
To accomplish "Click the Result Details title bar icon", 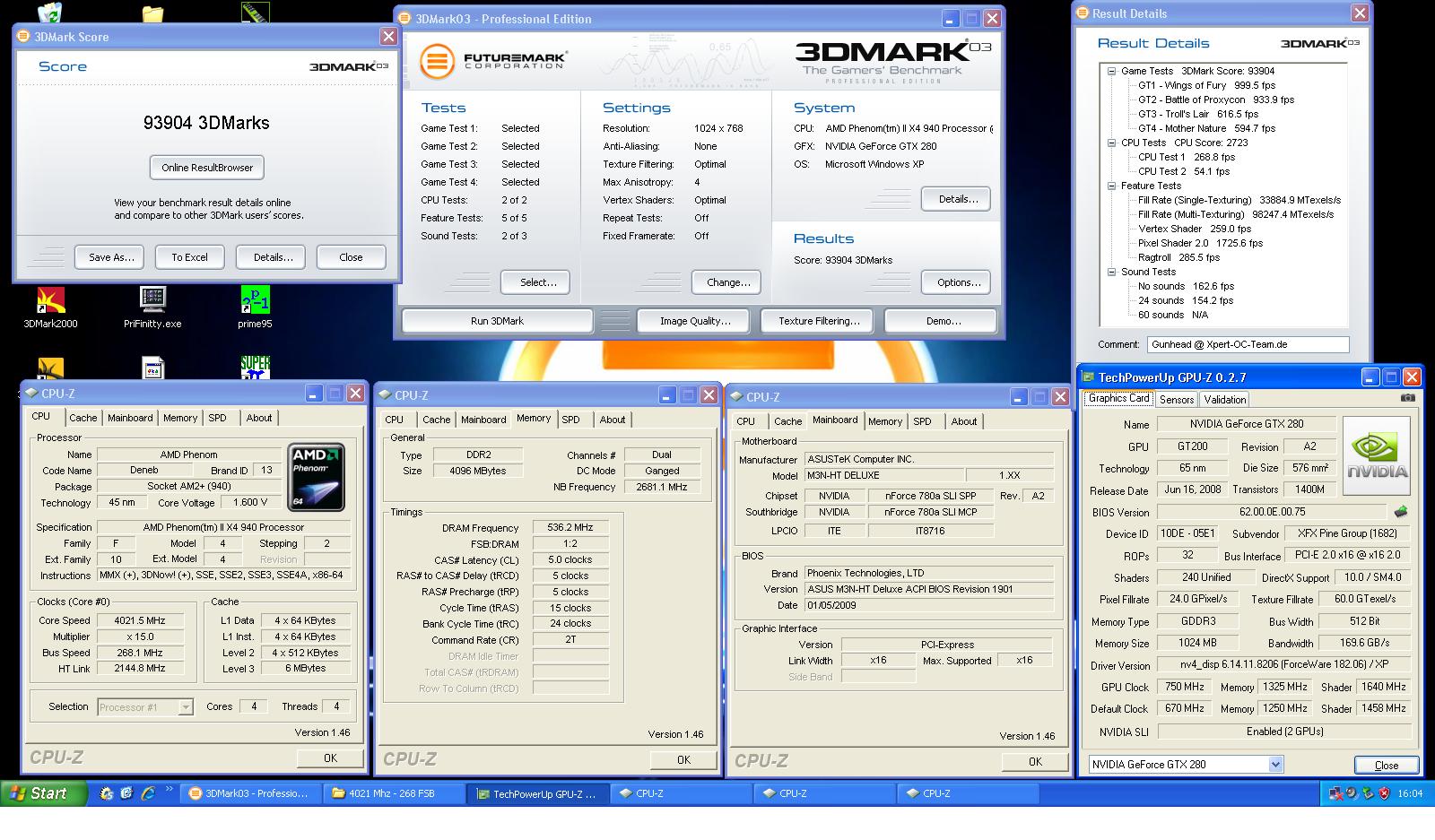I will (x=1084, y=13).
